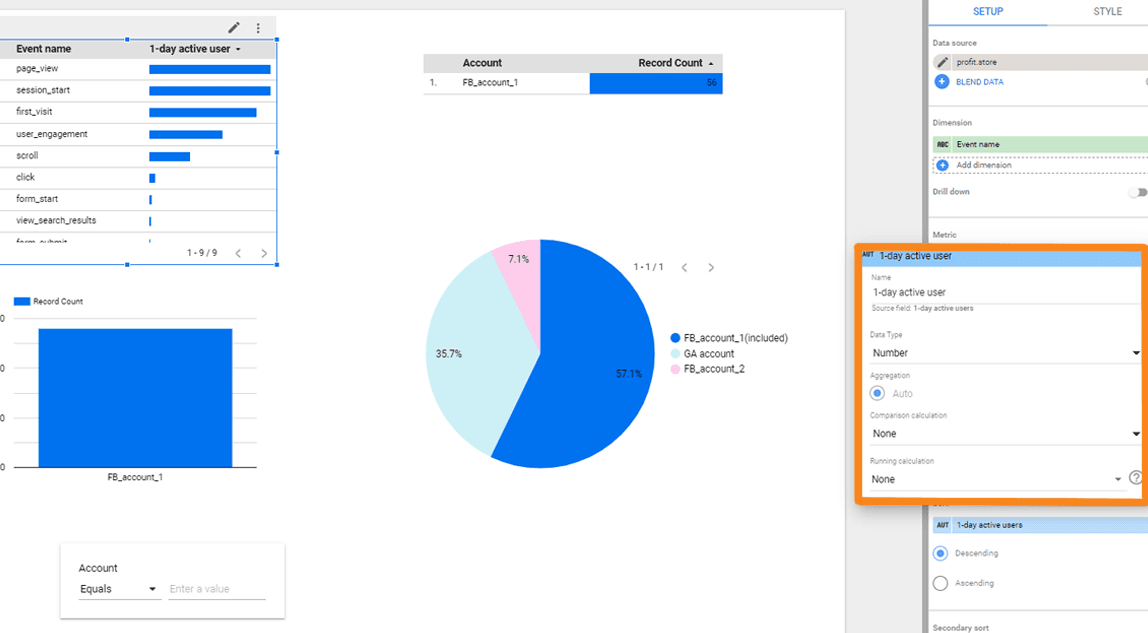
Task: Open the three-dot more options menu
Action: coord(258,28)
